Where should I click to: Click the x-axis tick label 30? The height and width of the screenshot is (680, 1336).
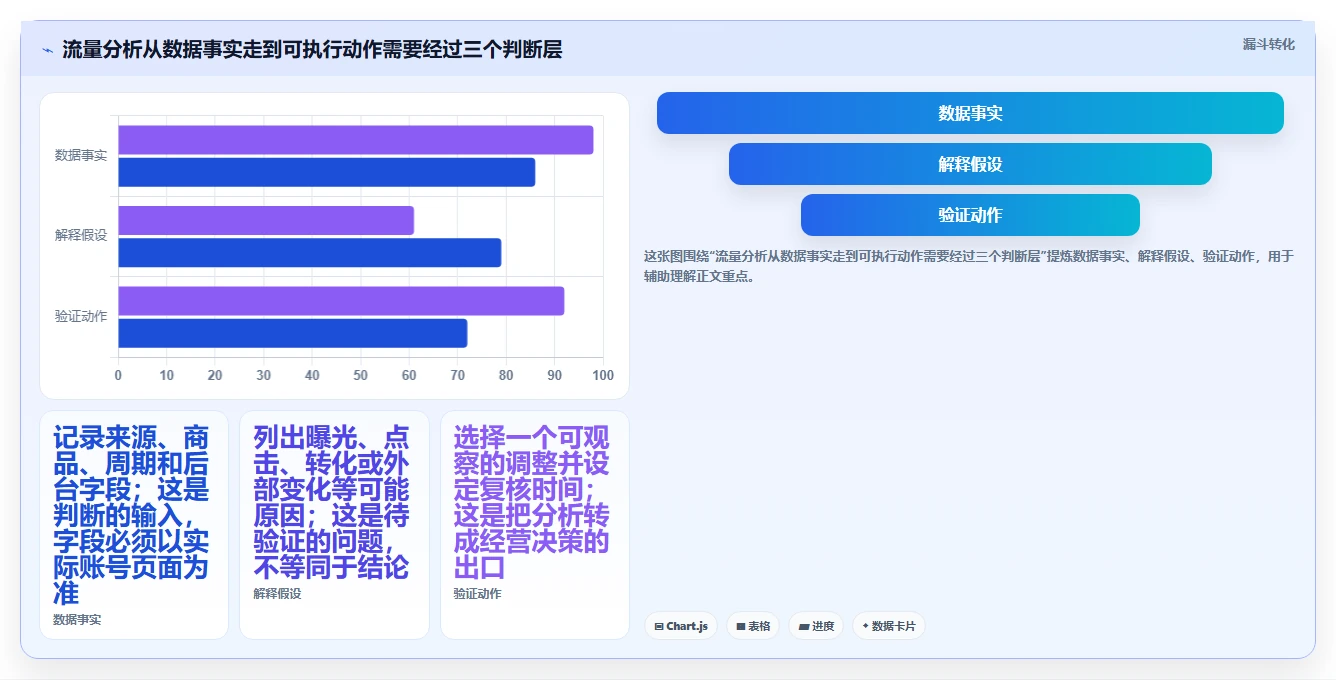click(264, 375)
